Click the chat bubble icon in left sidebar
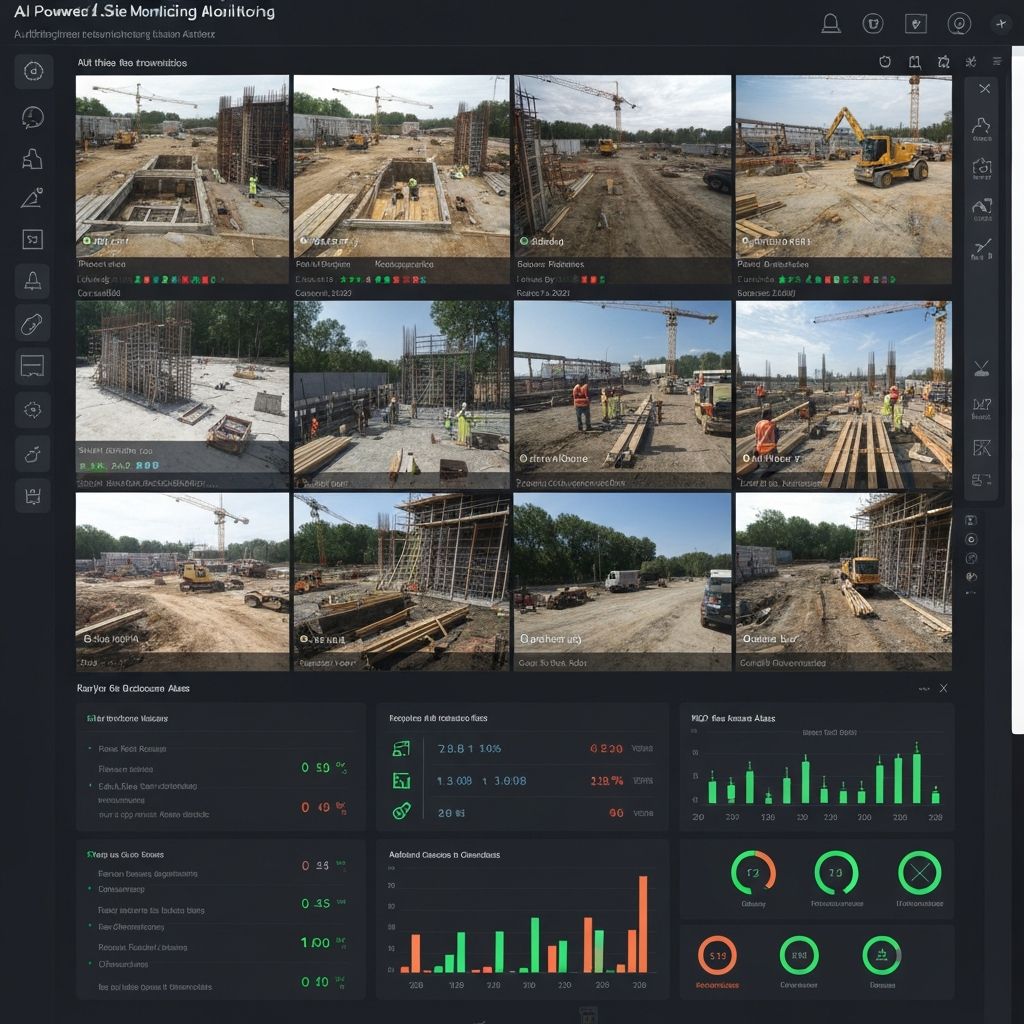Screen dimensions: 1024x1024 (32, 117)
